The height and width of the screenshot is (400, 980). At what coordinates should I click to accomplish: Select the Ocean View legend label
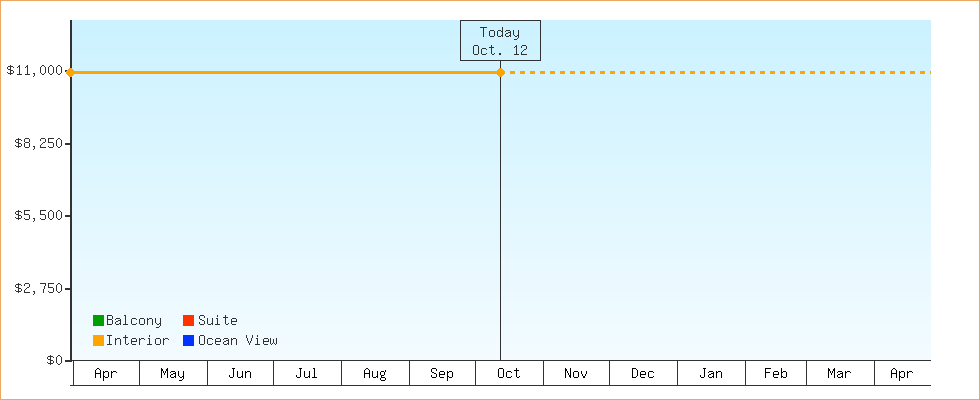pyautogui.click(x=237, y=341)
